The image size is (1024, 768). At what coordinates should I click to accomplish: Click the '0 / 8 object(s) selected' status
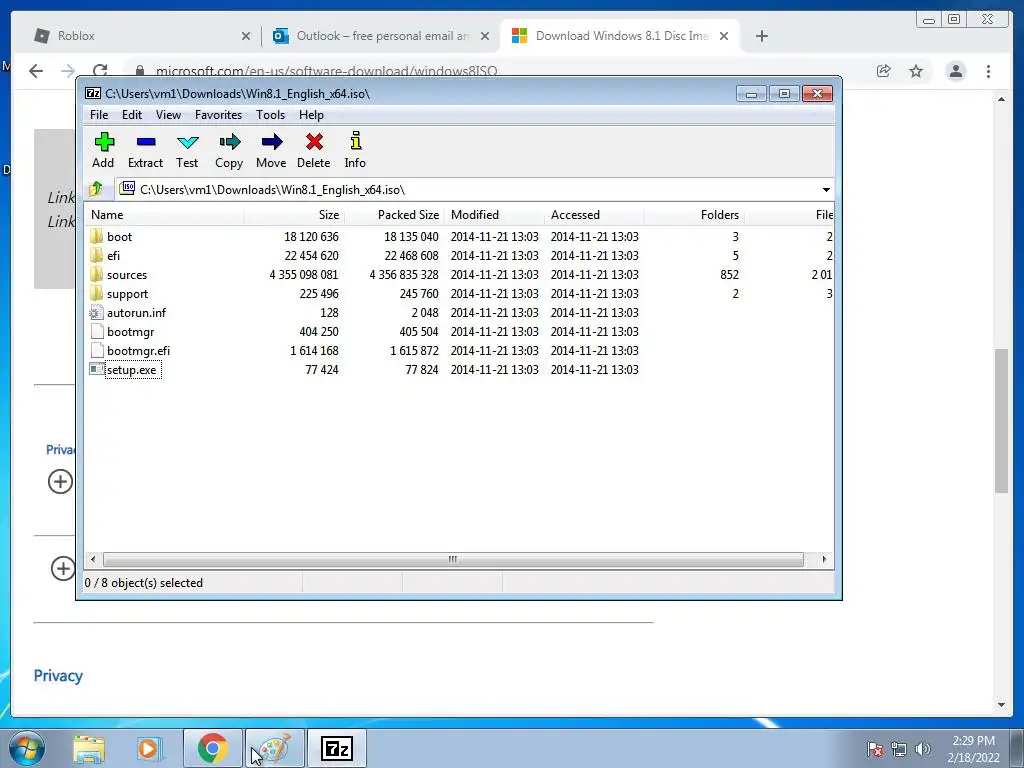tap(144, 583)
